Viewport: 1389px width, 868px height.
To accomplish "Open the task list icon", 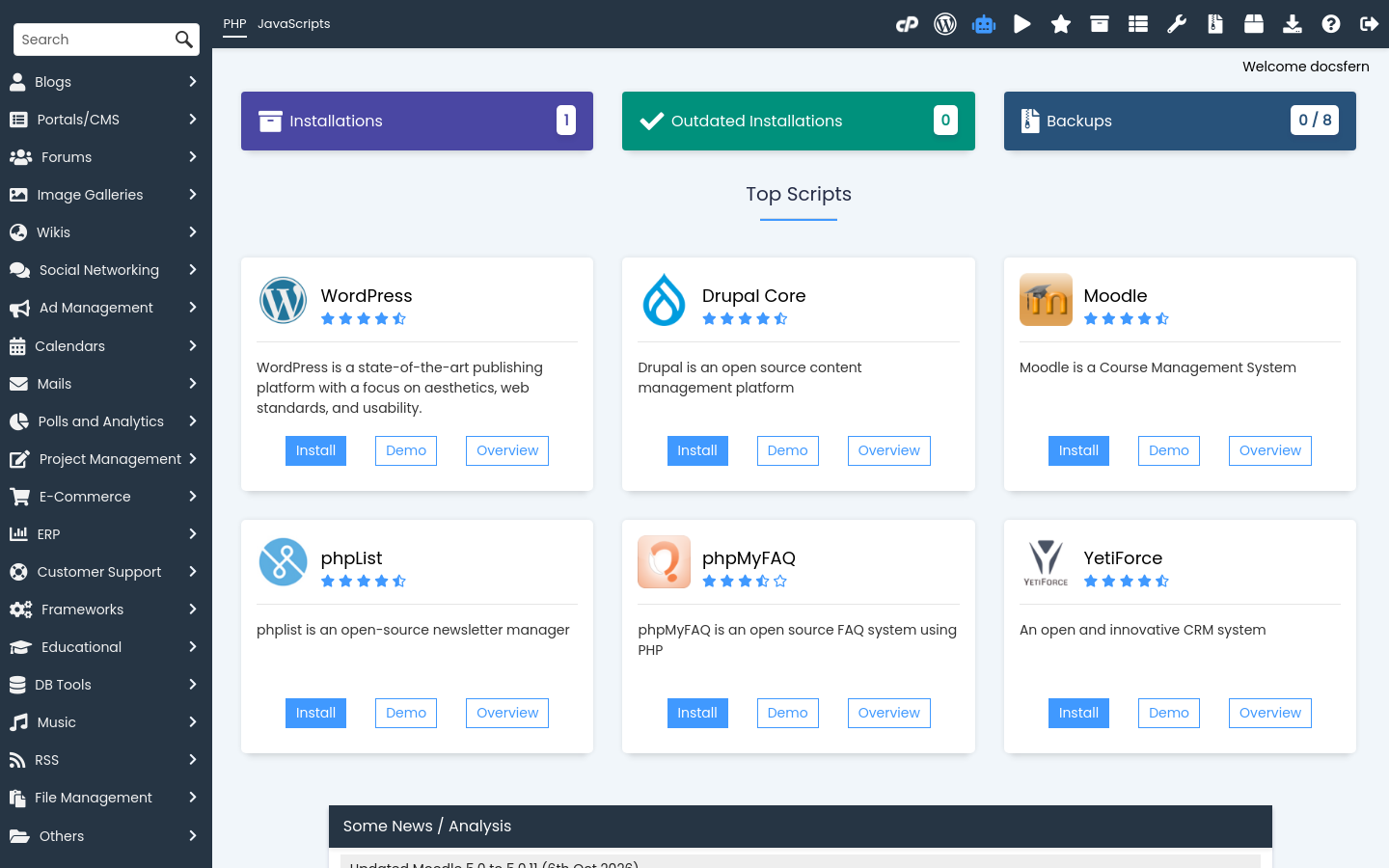I will click(x=1138, y=24).
